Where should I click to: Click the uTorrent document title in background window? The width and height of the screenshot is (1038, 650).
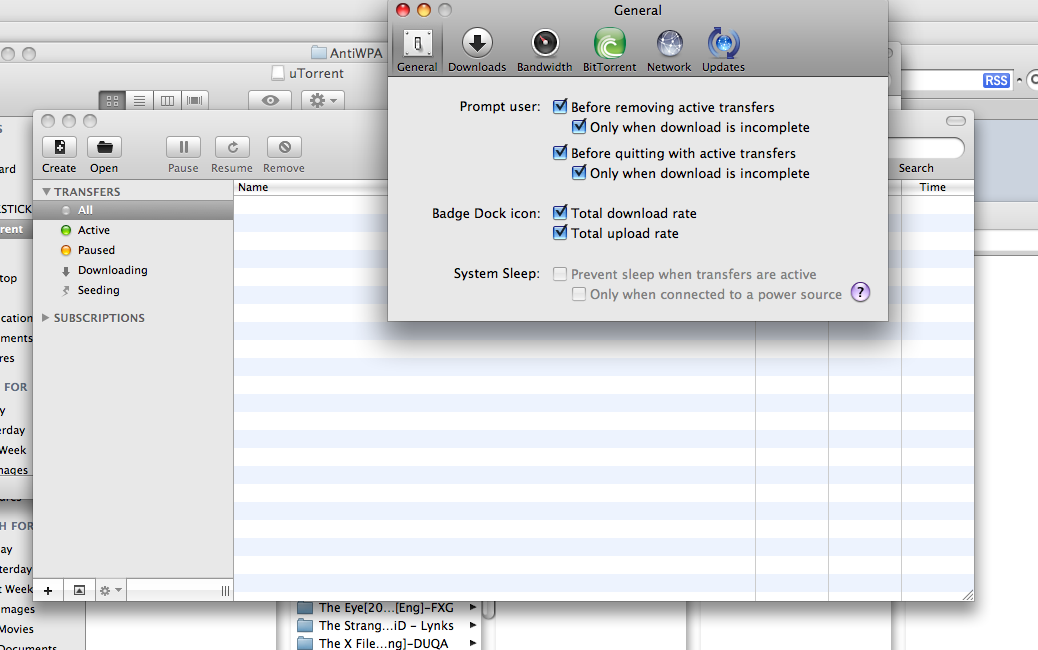(308, 73)
